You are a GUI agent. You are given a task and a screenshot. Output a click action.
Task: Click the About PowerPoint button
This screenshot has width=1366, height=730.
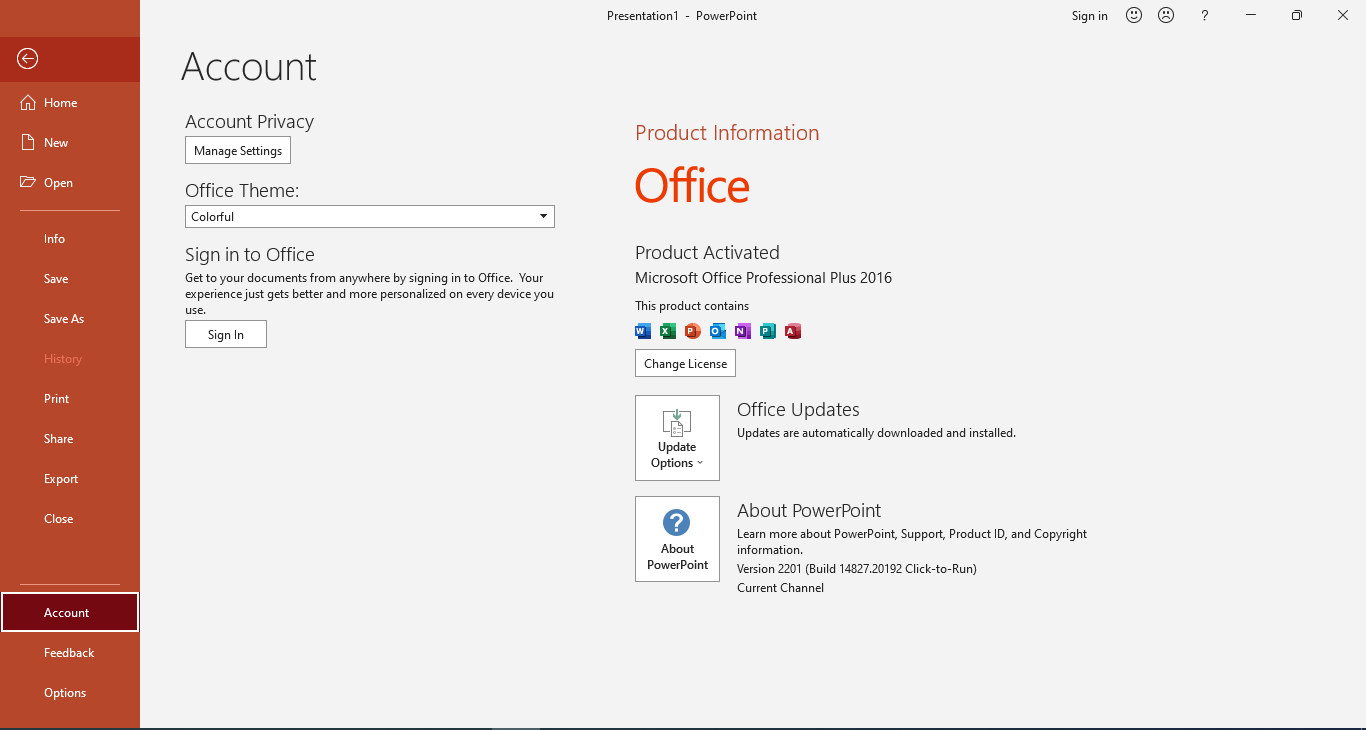pos(677,539)
